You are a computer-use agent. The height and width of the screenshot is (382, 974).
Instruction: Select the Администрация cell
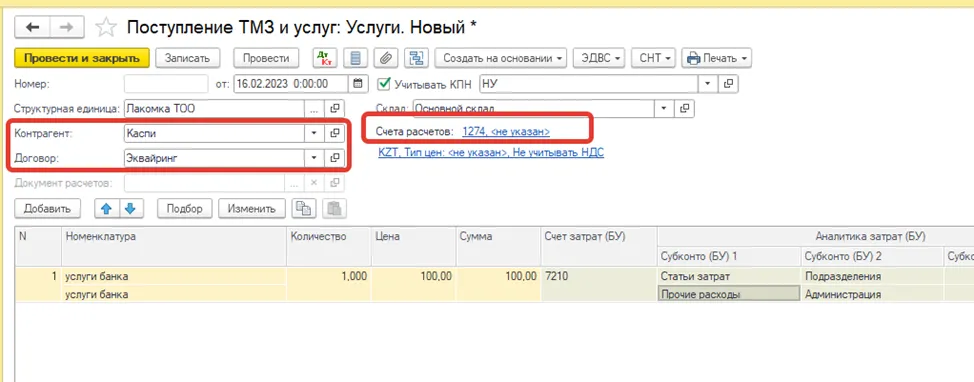coord(872,294)
